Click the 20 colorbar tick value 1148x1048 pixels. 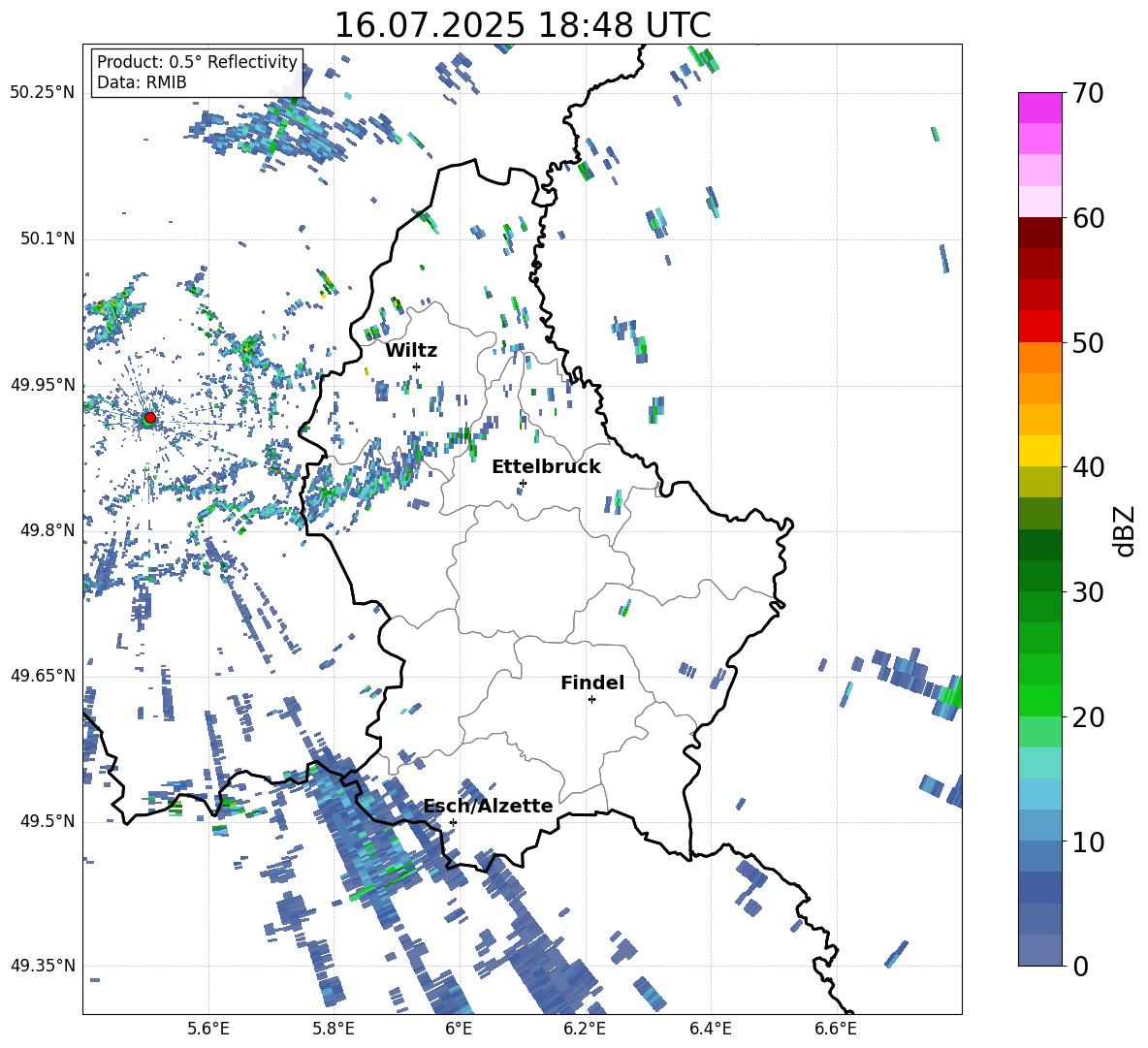pos(1088,717)
